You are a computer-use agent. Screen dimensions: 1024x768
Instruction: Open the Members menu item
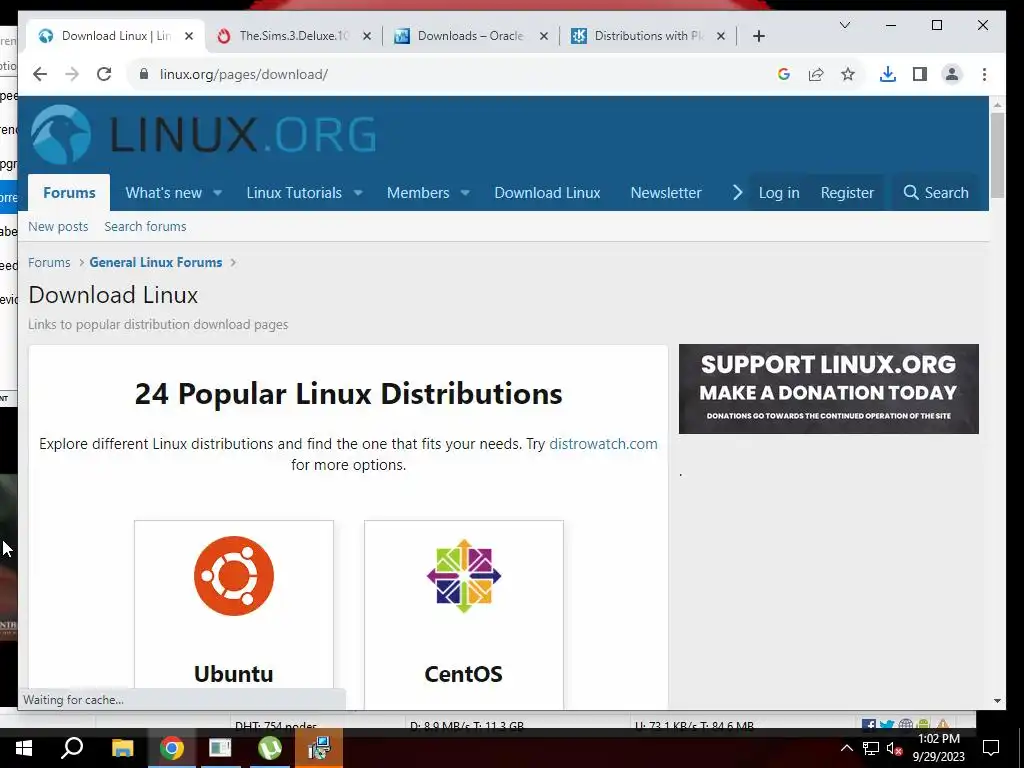point(418,193)
